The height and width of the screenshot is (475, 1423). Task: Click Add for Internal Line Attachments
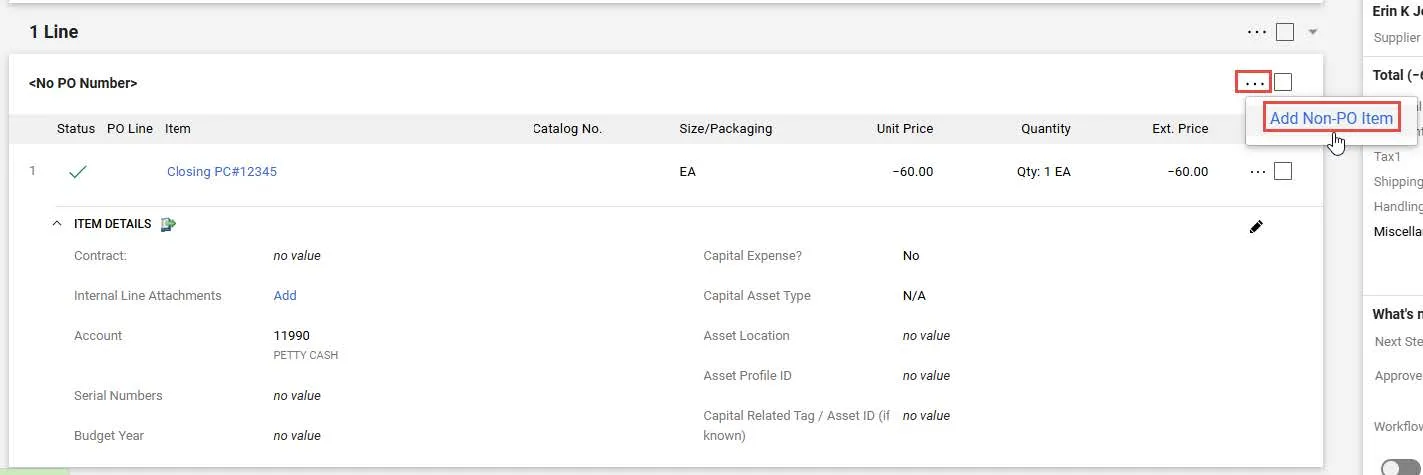point(285,296)
